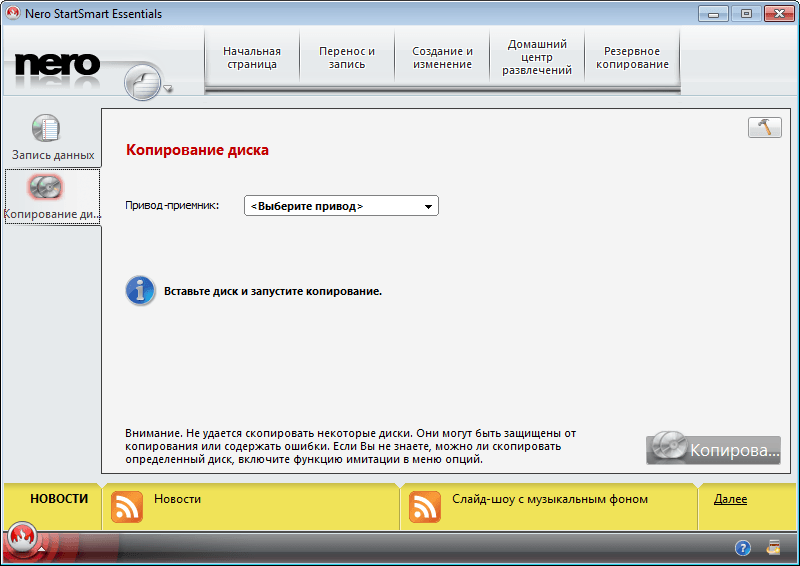The image size is (800, 566).
Task: Follow the Далее link
Action: tap(730, 499)
